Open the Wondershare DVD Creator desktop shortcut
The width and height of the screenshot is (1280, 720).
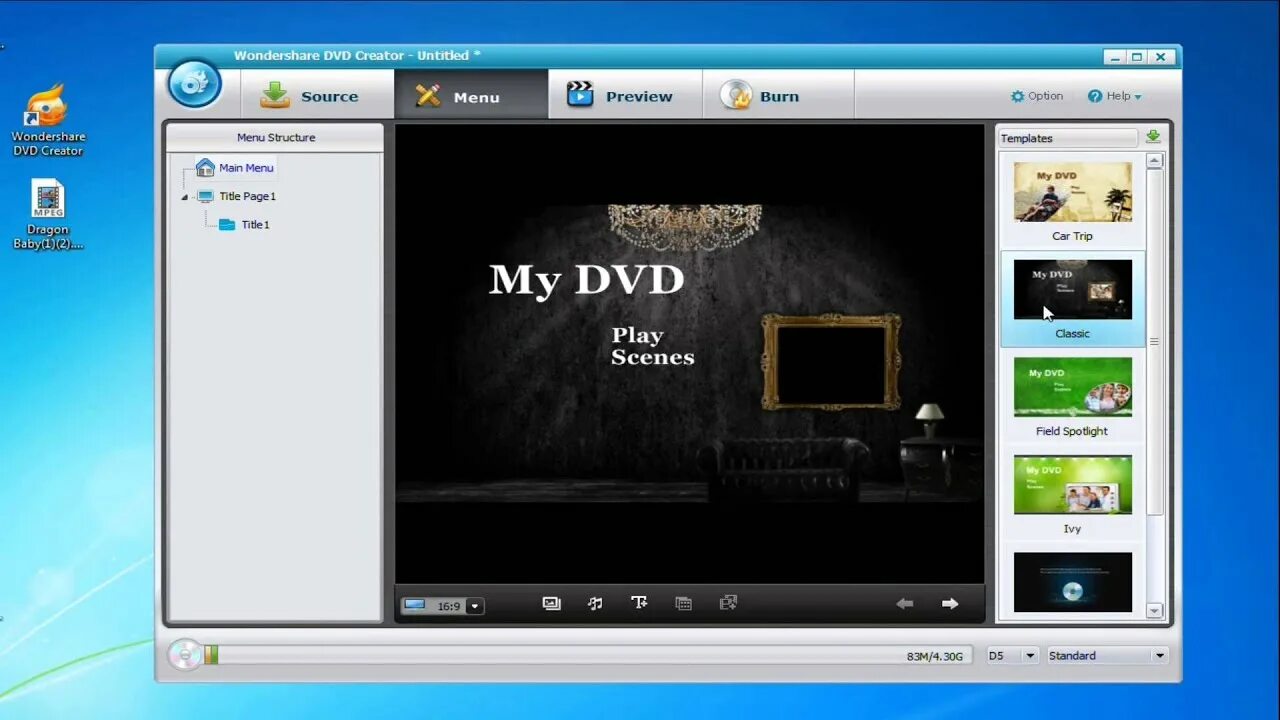(x=47, y=120)
